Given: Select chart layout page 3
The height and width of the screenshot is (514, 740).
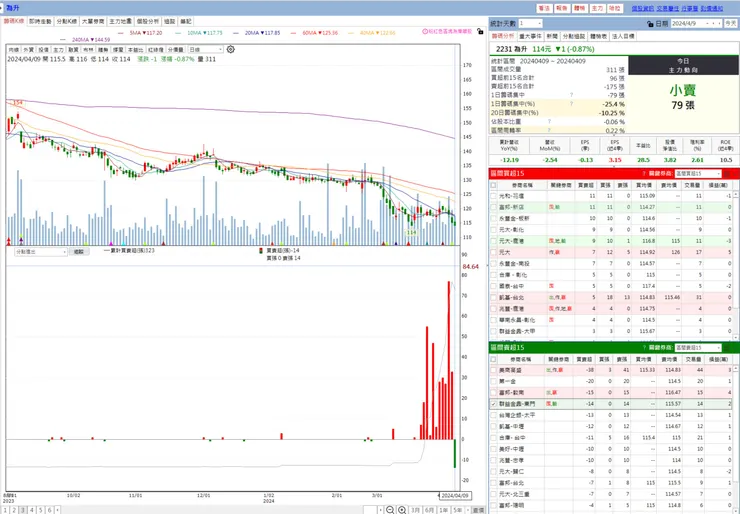Looking at the screenshot, I should coord(23,510).
